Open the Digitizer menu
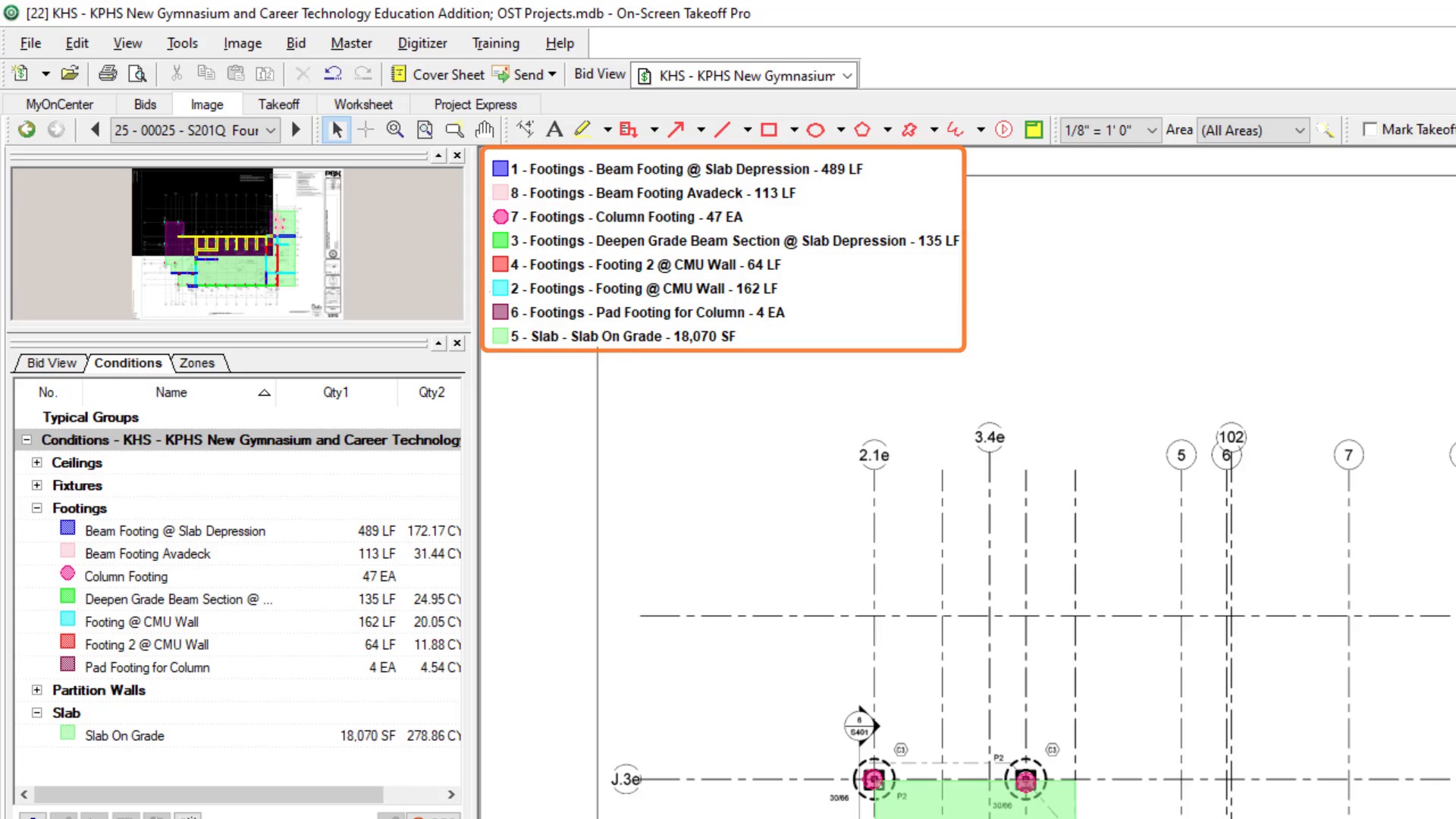The width and height of the screenshot is (1456, 819). (422, 43)
